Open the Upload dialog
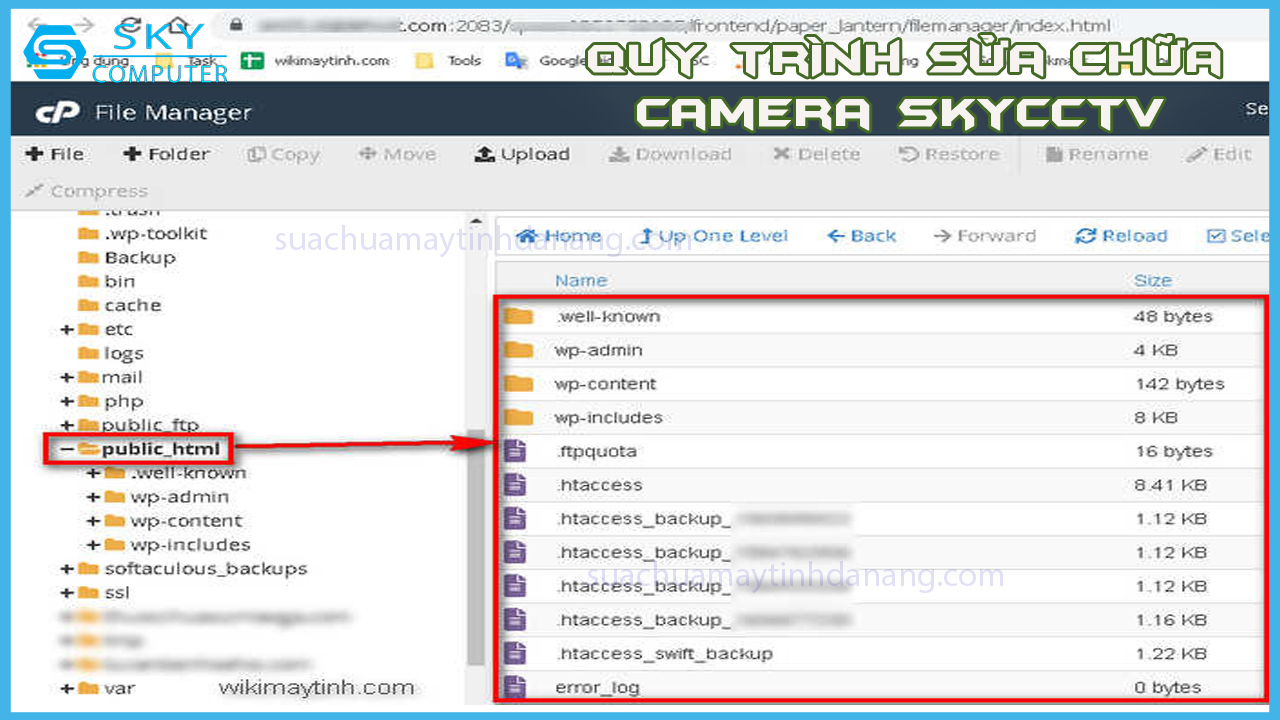 click(x=522, y=154)
